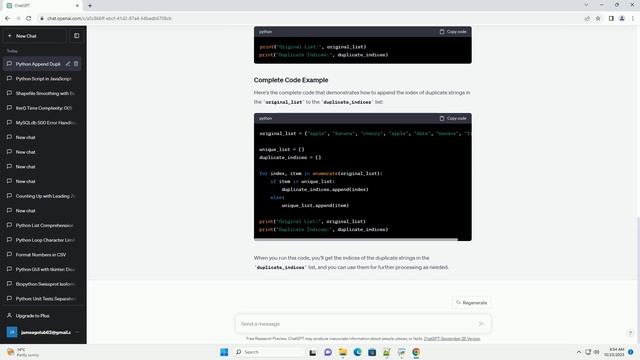Open the Shapefile Smoothing chat
The image size is (640, 360).
[x=42, y=93]
